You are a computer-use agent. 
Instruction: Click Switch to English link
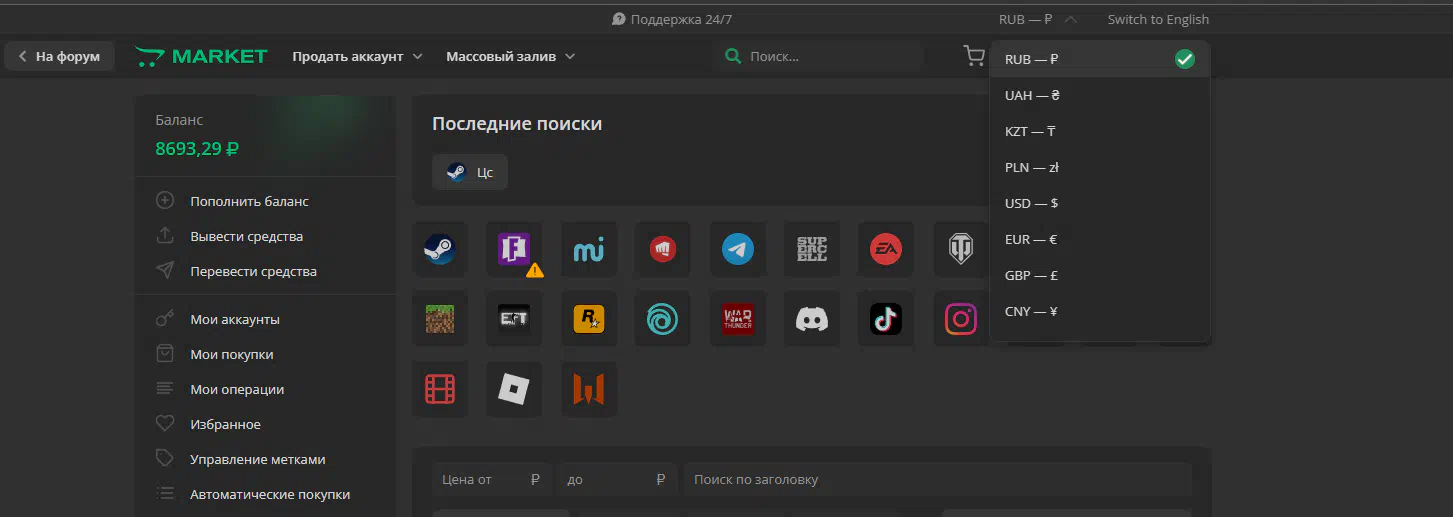pyautogui.click(x=1158, y=19)
